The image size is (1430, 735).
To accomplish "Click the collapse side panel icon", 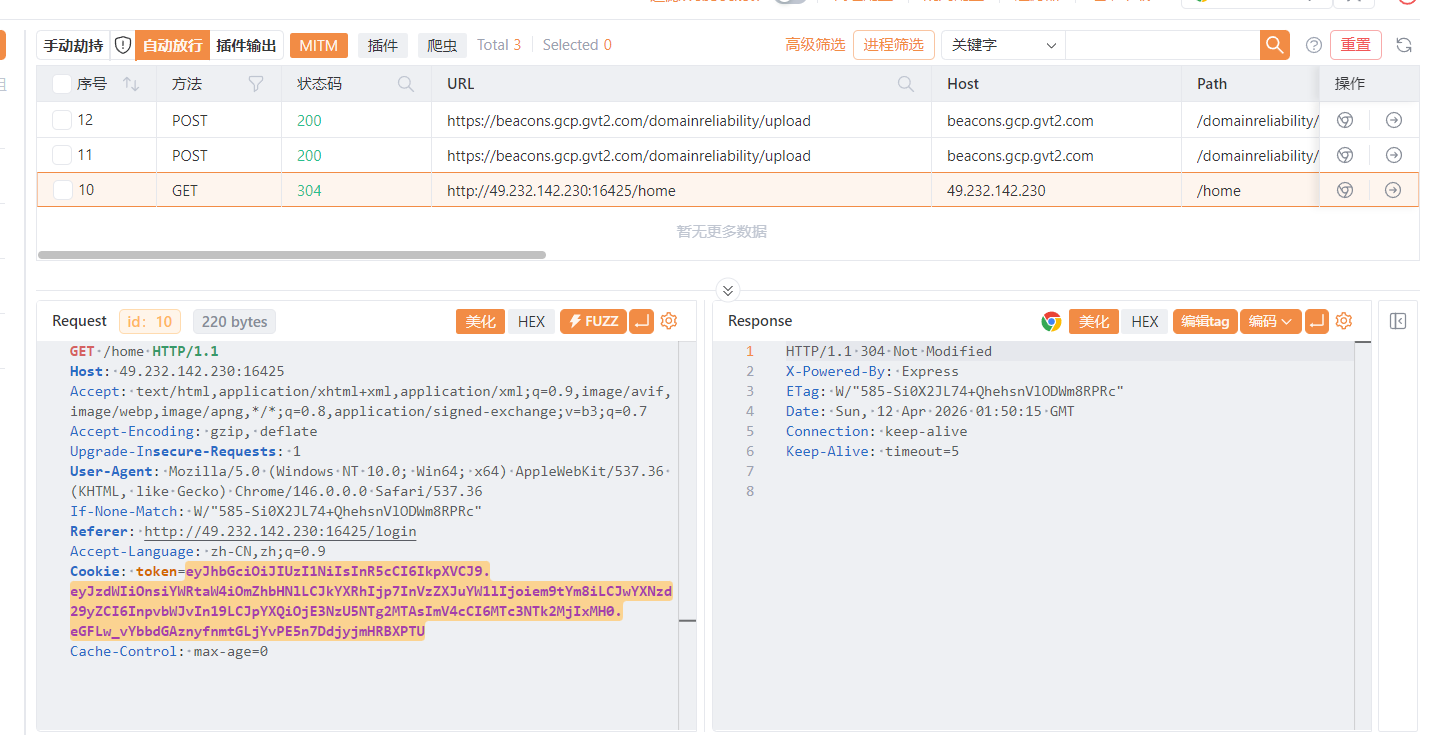I will click(1398, 321).
